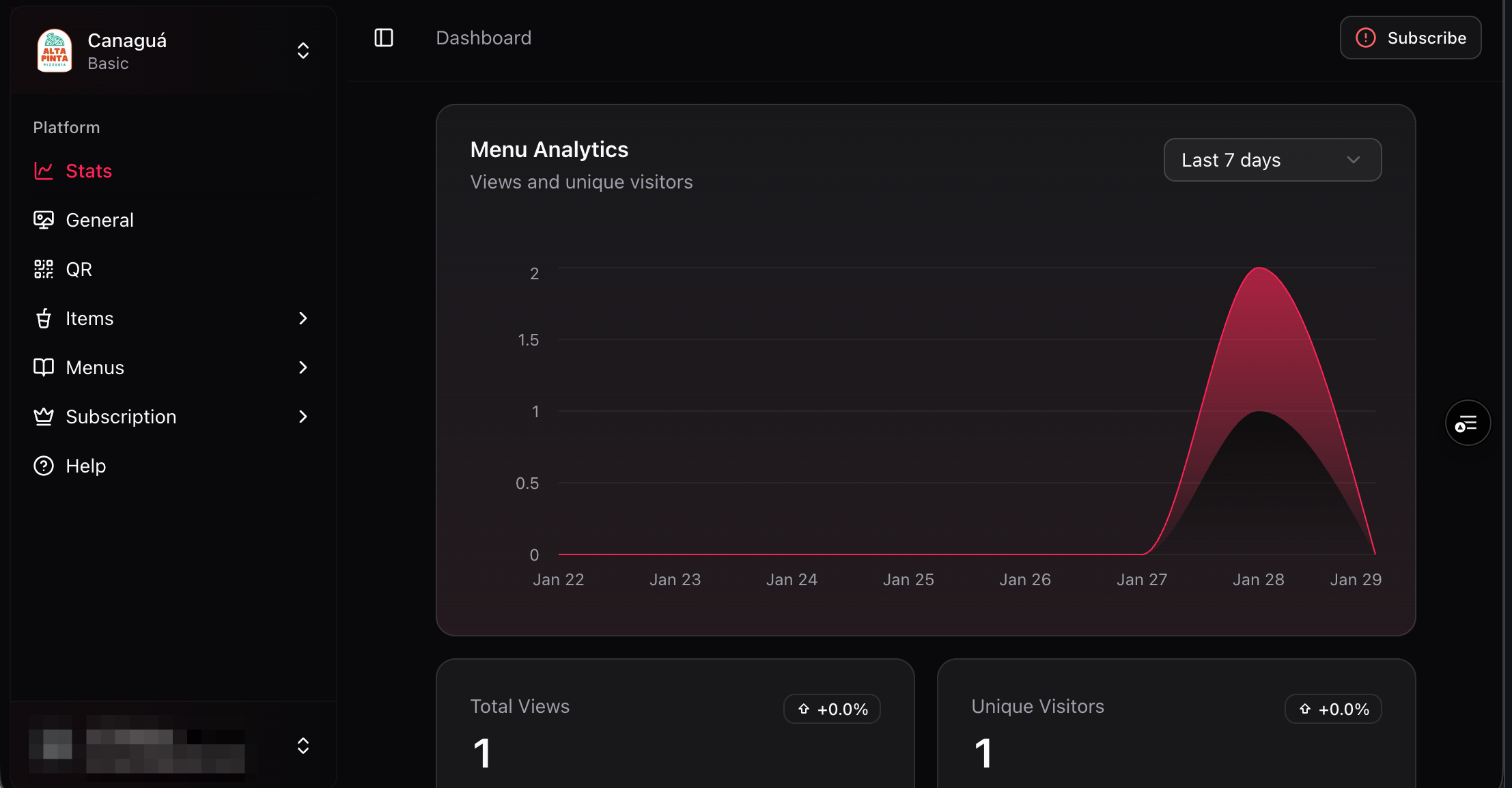This screenshot has width=1512, height=788.
Task: Open the Last 7 days dropdown
Action: 1272,160
